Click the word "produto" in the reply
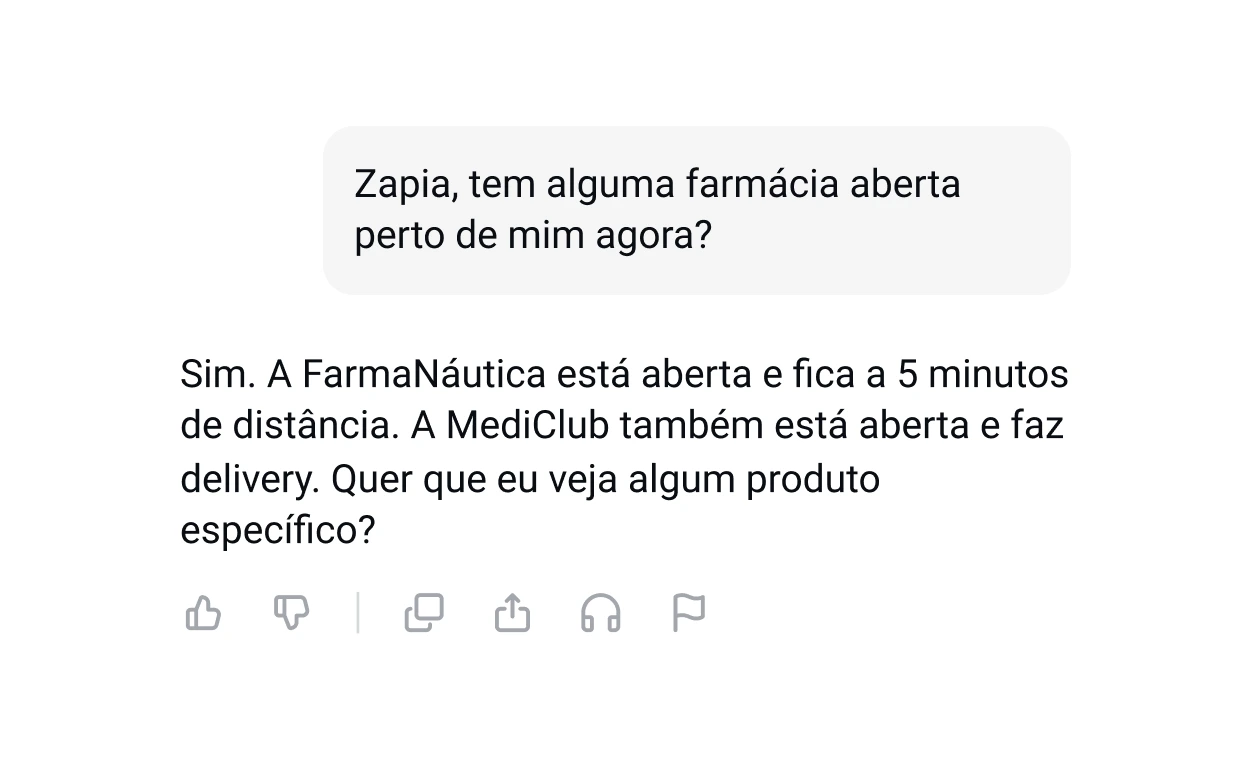Image resolution: width=1254 pixels, height=762 pixels. coord(813,479)
